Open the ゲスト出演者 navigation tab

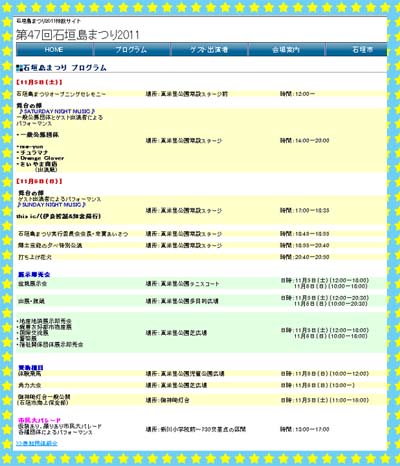[x=209, y=50]
